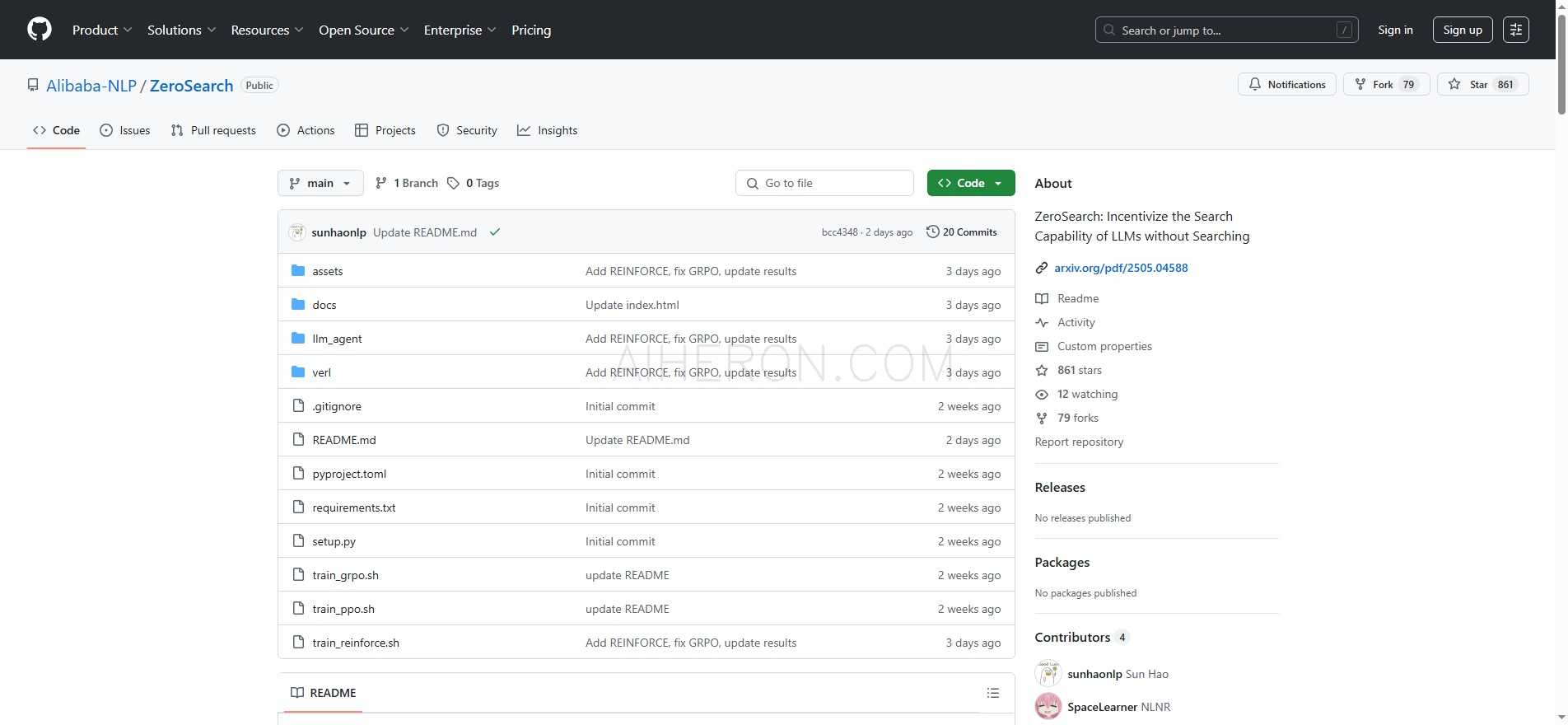The width and height of the screenshot is (1568, 725).
Task: Switch to the Code tab
Action: click(x=56, y=130)
